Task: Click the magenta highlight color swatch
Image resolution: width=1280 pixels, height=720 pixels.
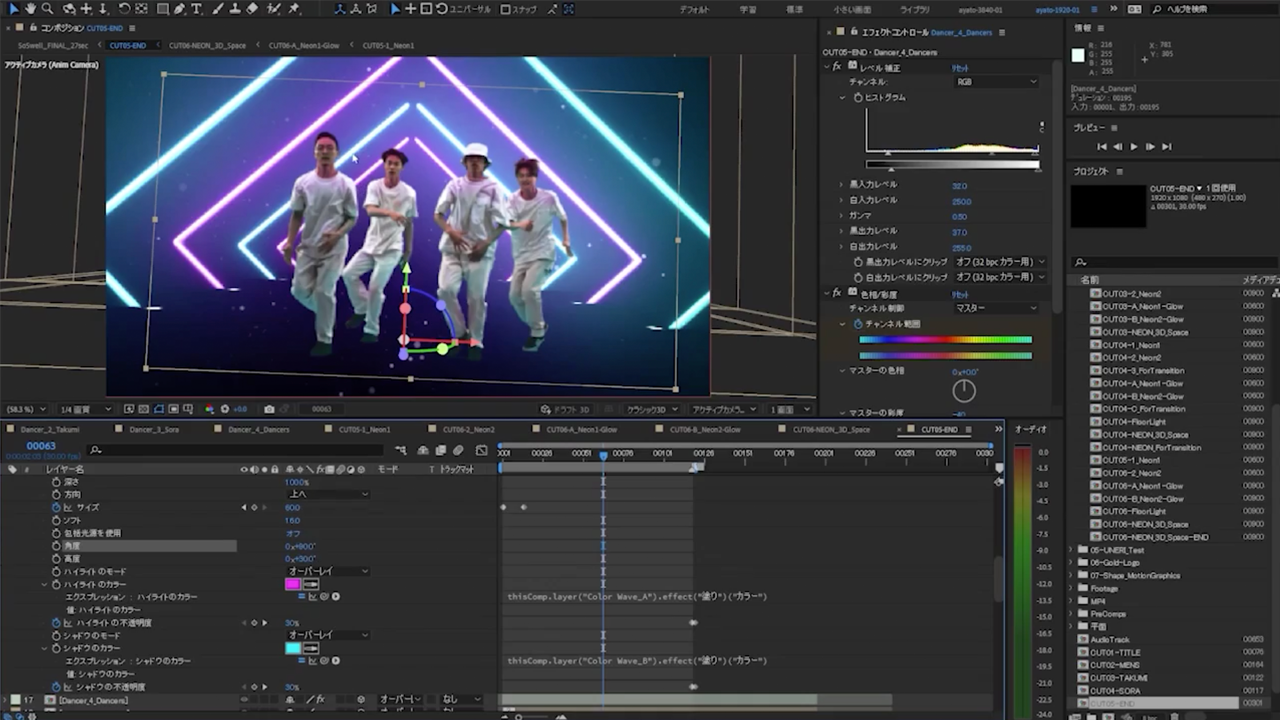Action: [292, 584]
